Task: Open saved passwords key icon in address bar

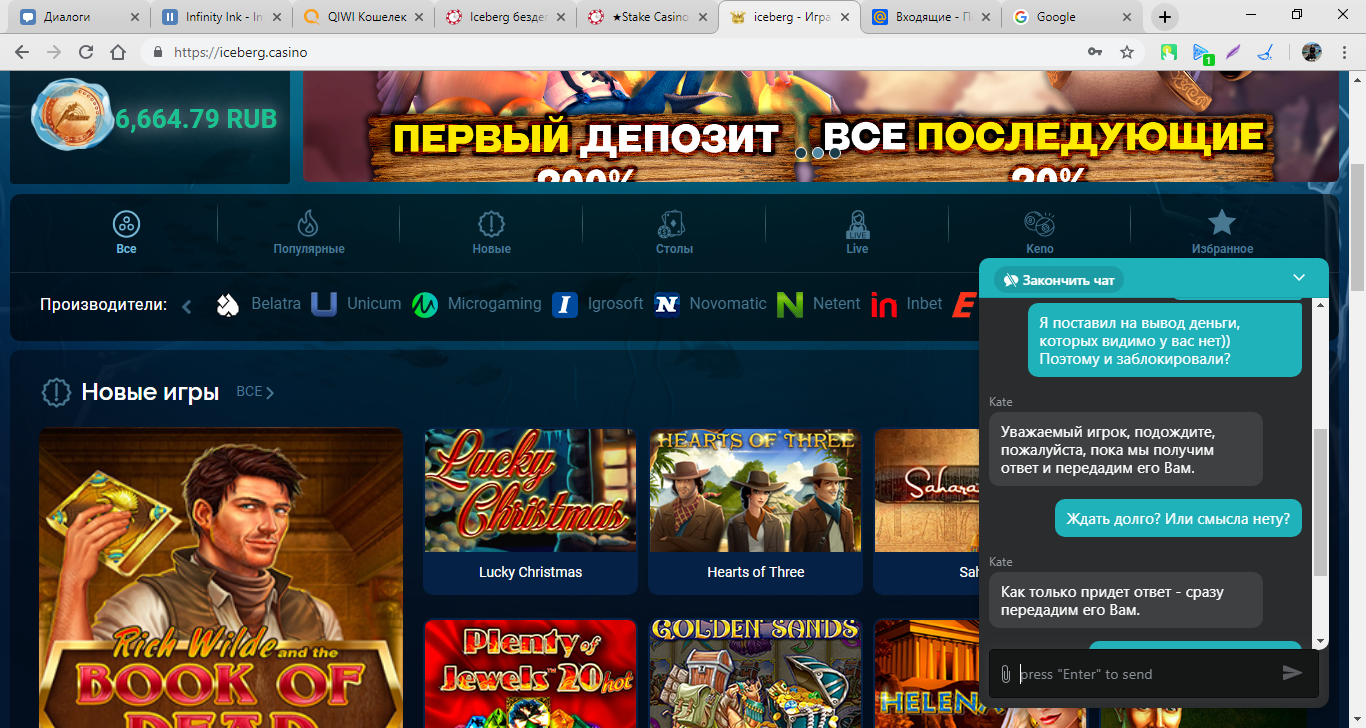Action: click(x=1096, y=52)
